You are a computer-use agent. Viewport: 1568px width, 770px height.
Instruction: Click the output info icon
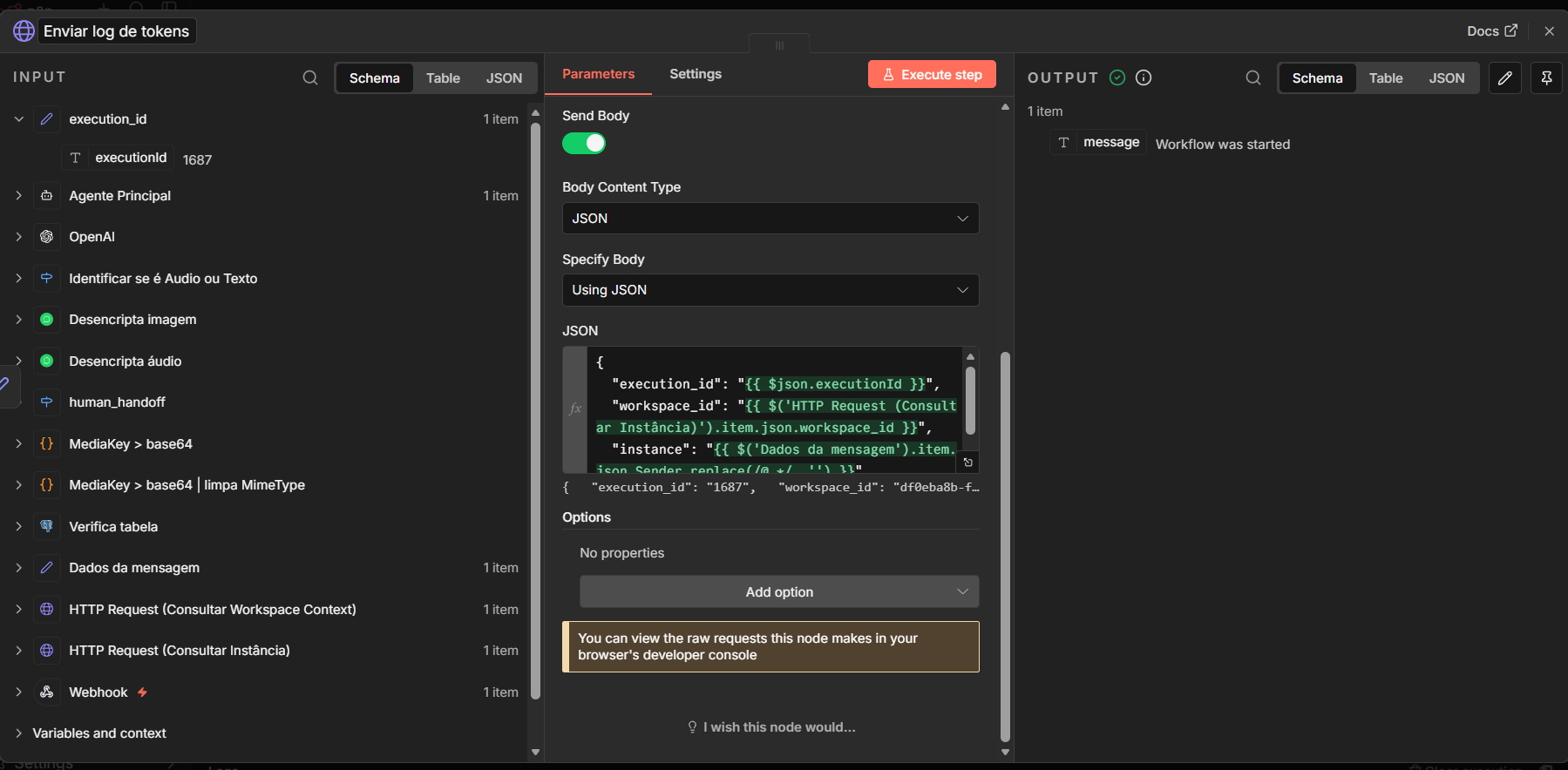1144,78
